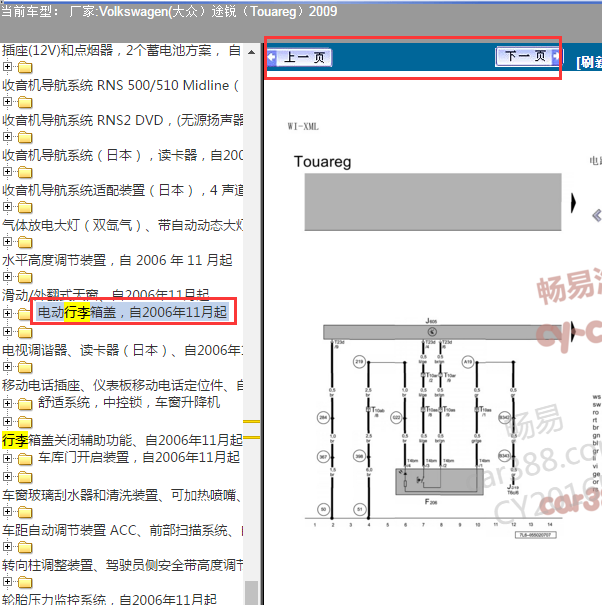Select 车窗玻璃刮水器和清洗装置 tree item

pos(122,495)
